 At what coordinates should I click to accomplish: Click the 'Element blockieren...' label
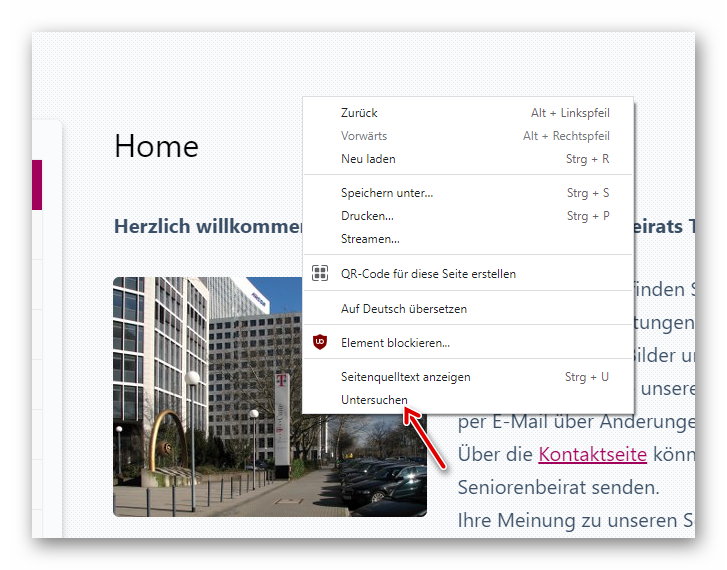tap(395, 343)
